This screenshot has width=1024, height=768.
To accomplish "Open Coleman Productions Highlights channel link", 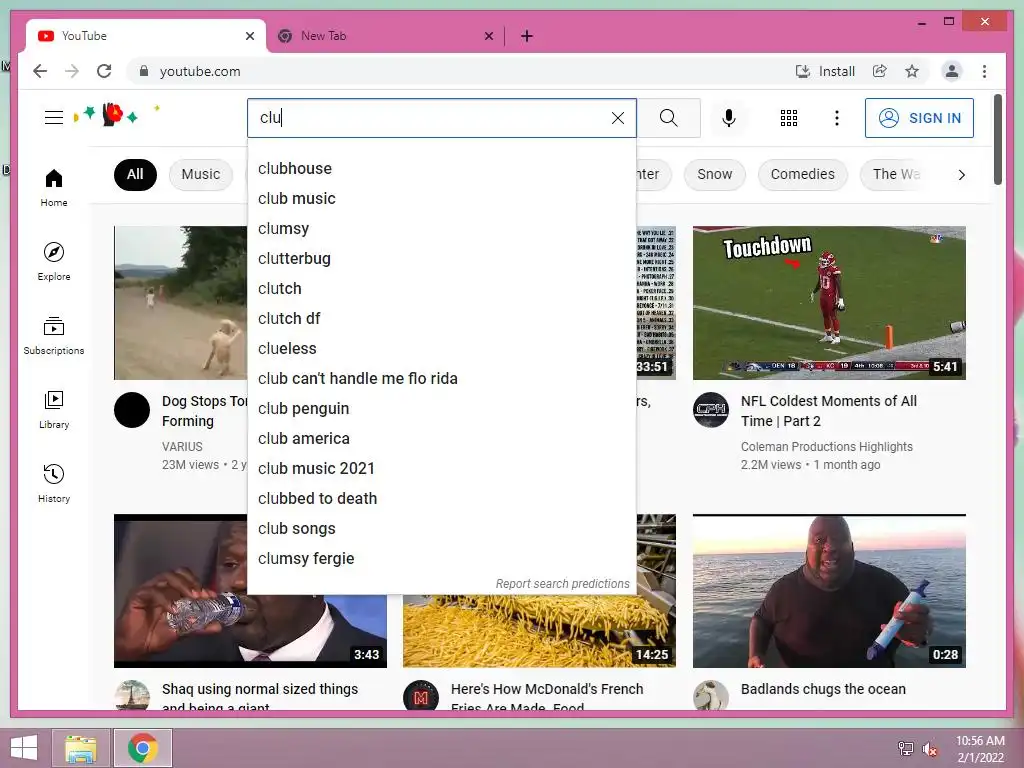I will [x=826, y=447].
